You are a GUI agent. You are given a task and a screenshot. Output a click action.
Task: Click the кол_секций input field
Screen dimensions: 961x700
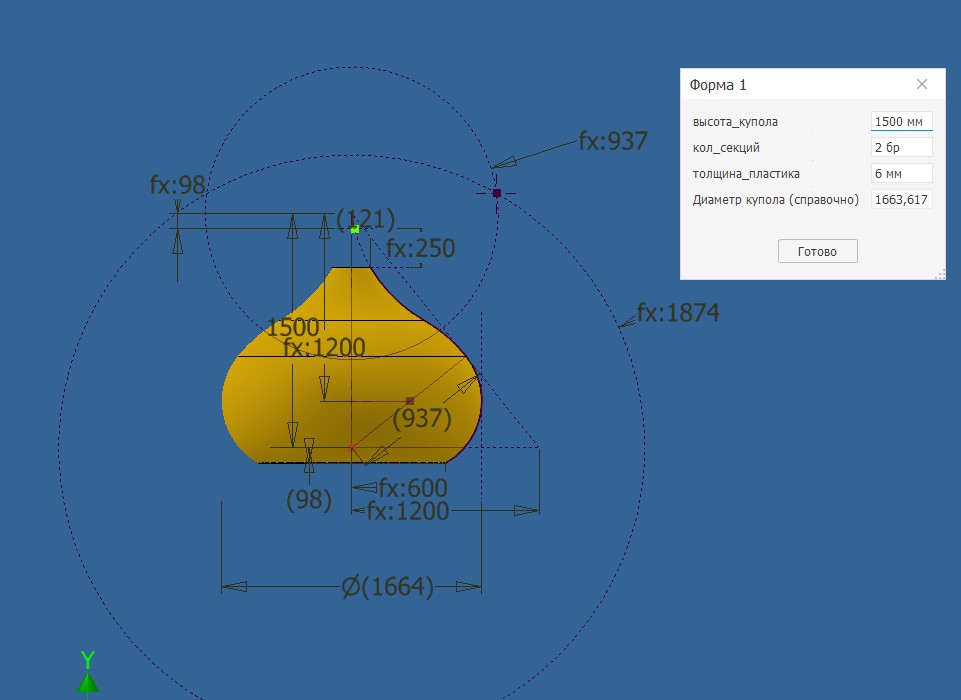902,147
